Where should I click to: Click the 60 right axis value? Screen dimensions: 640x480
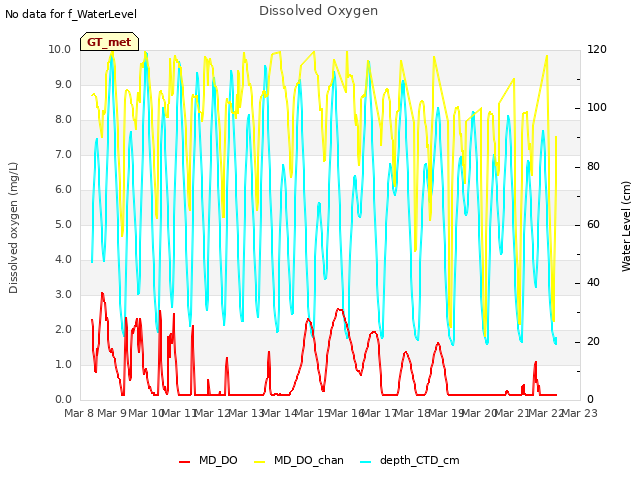pyautogui.click(x=593, y=224)
